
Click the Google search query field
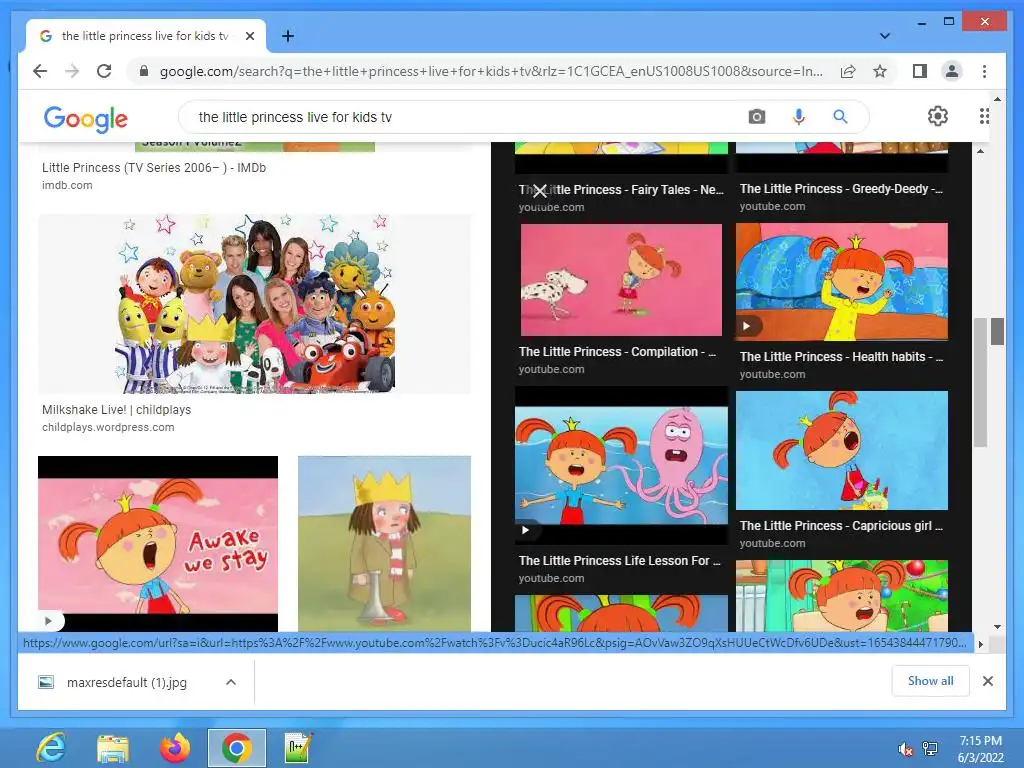[x=464, y=117]
